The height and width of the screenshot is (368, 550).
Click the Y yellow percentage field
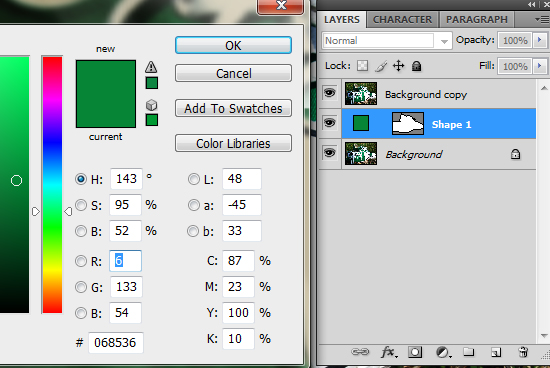click(238, 313)
